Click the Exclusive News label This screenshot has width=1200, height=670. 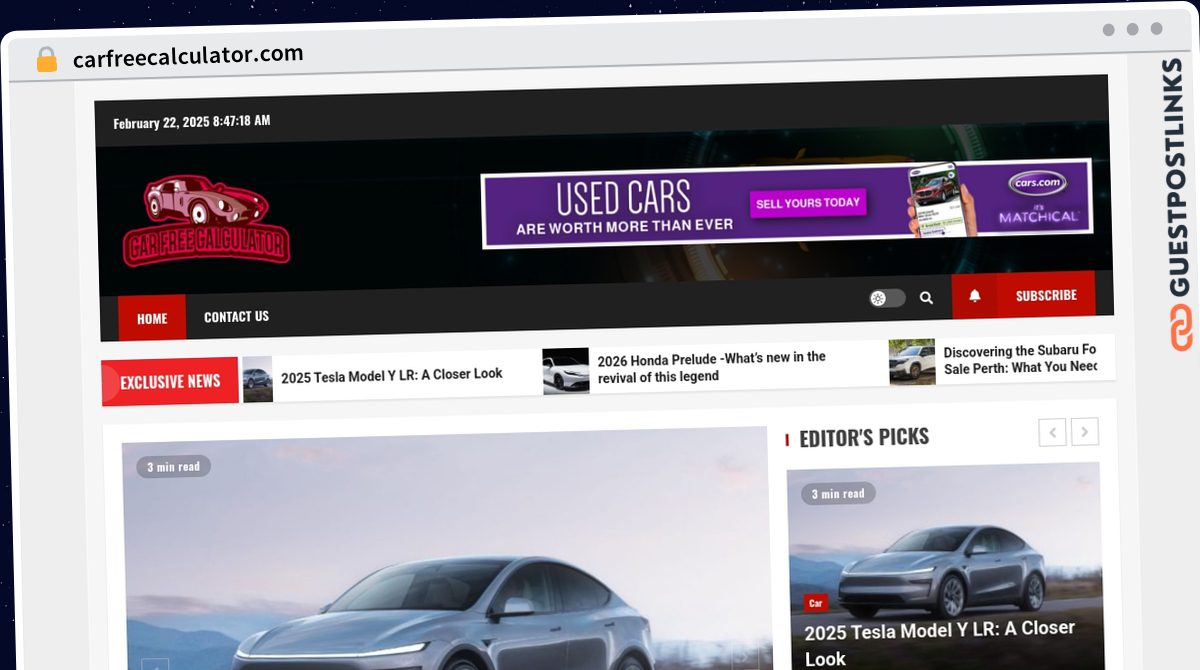(x=170, y=381)
